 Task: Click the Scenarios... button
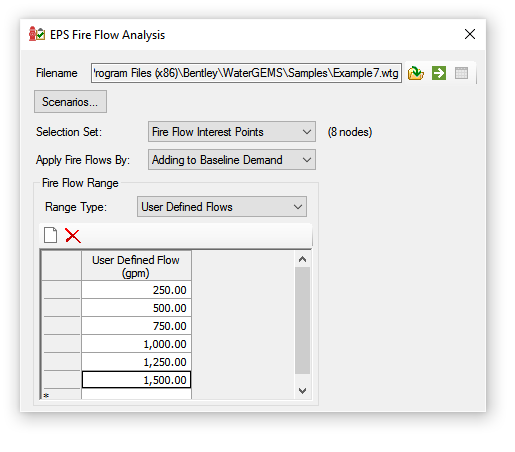pyautogui.click(x=70, y=102)
